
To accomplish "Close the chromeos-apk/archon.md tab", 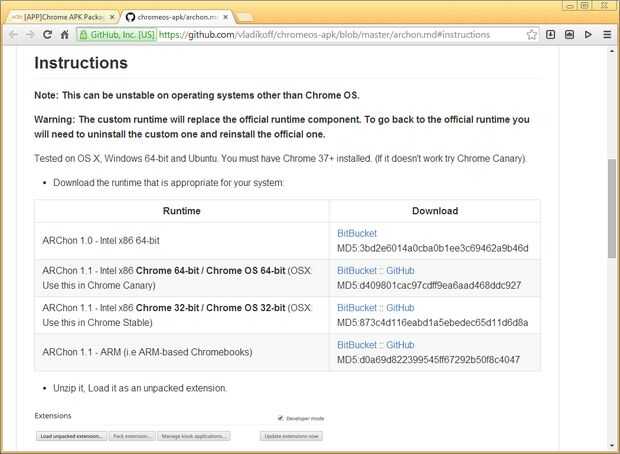I will pyautogui.click(x=225, y=17).
